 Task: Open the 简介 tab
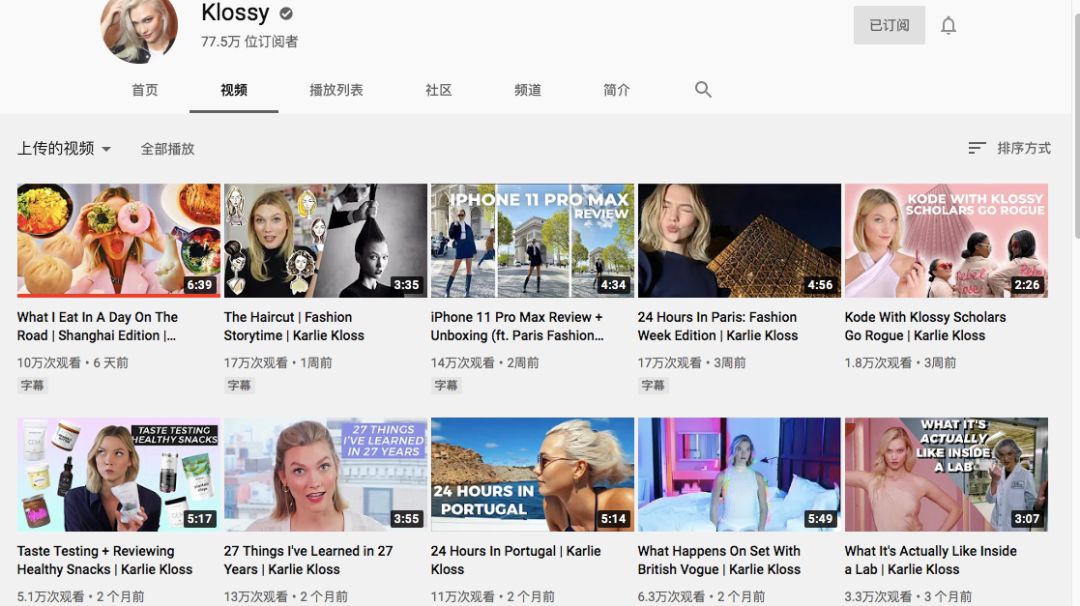point(616,90)
